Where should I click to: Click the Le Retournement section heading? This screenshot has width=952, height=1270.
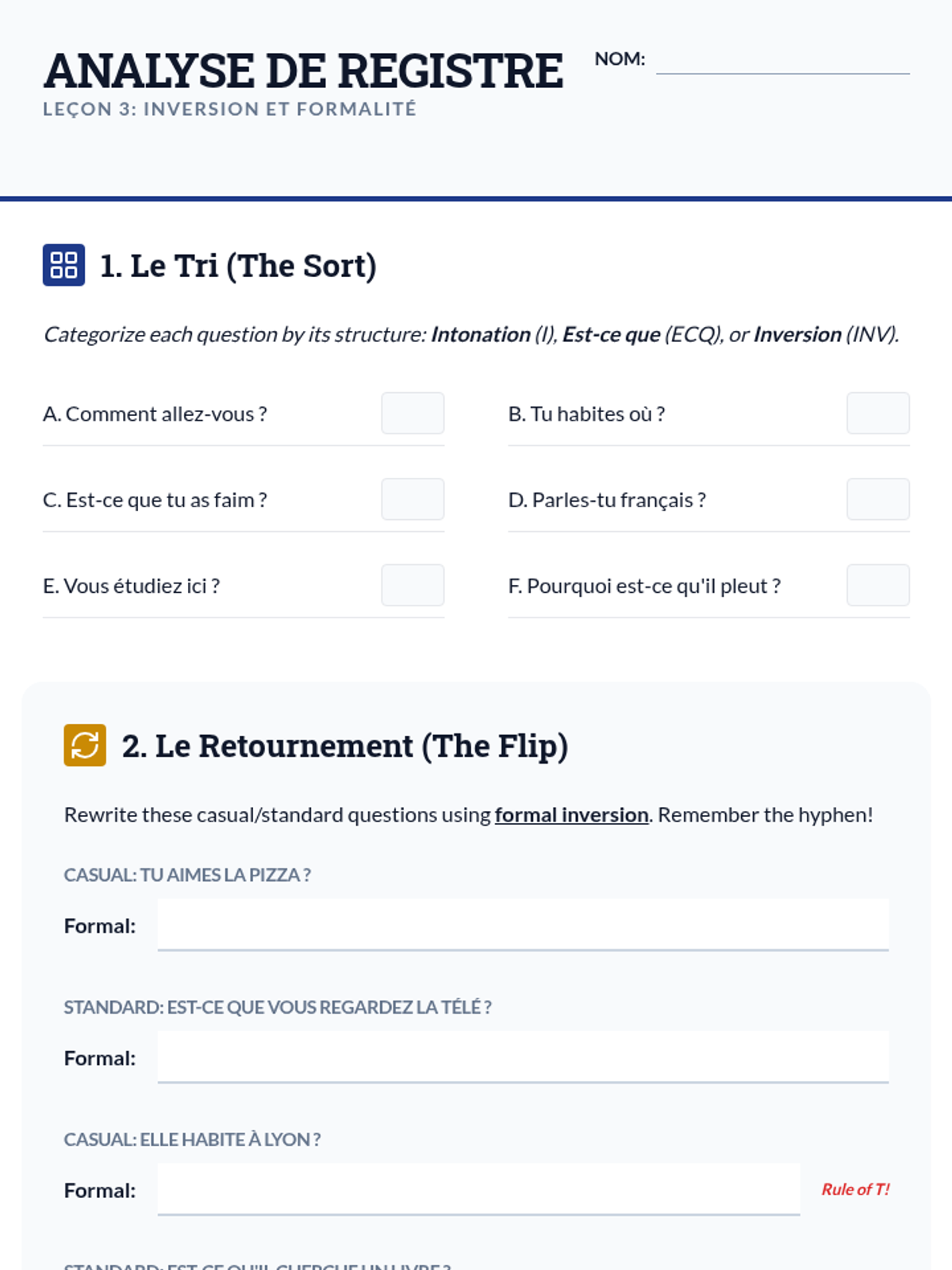(344, 746)
